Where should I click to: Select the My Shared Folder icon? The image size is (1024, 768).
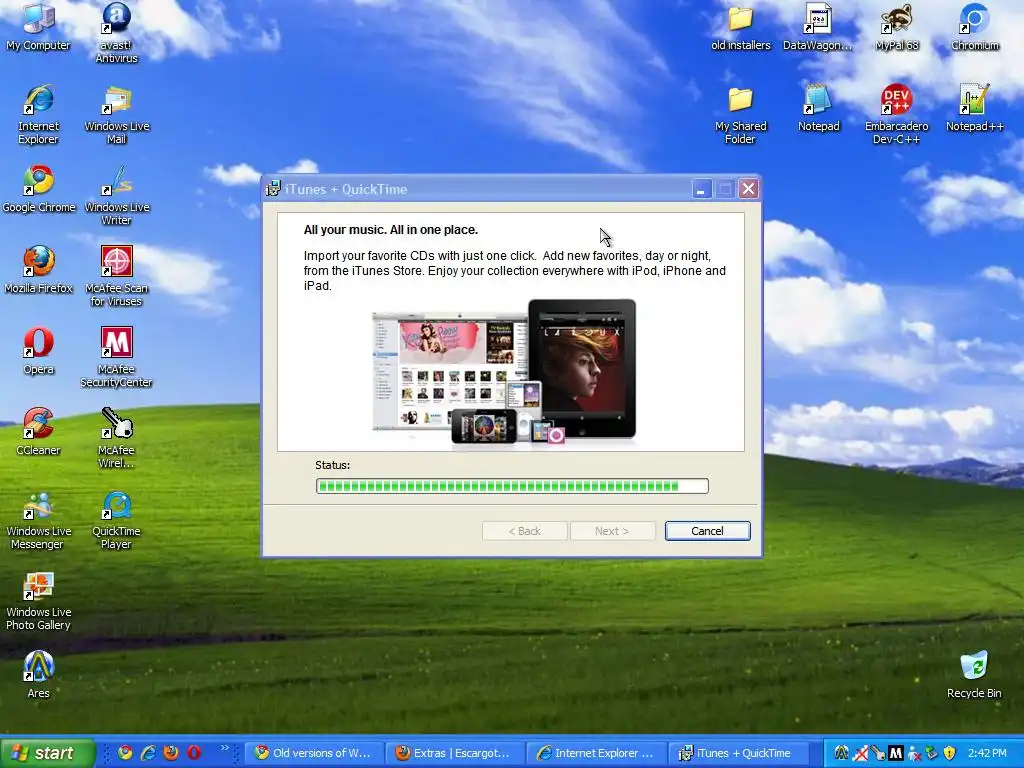click(741, 114)
